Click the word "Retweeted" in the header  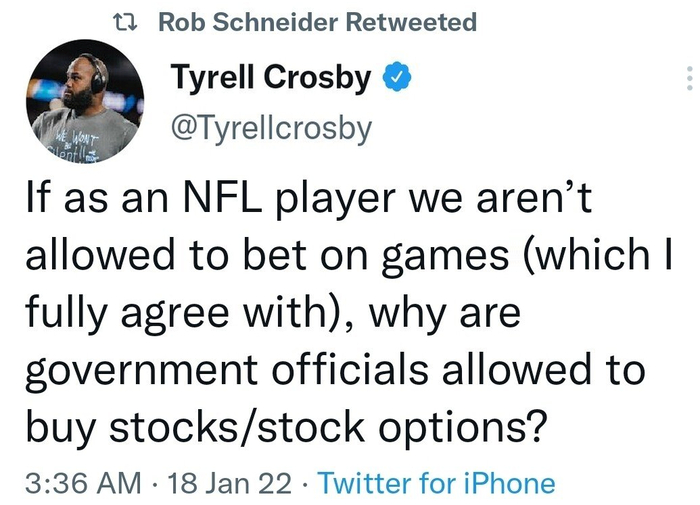pyautogui.click(x=409, y=22)
